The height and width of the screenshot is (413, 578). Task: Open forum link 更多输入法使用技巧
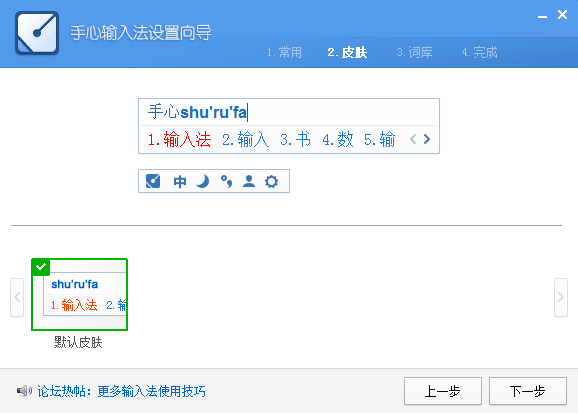point(152,391)
